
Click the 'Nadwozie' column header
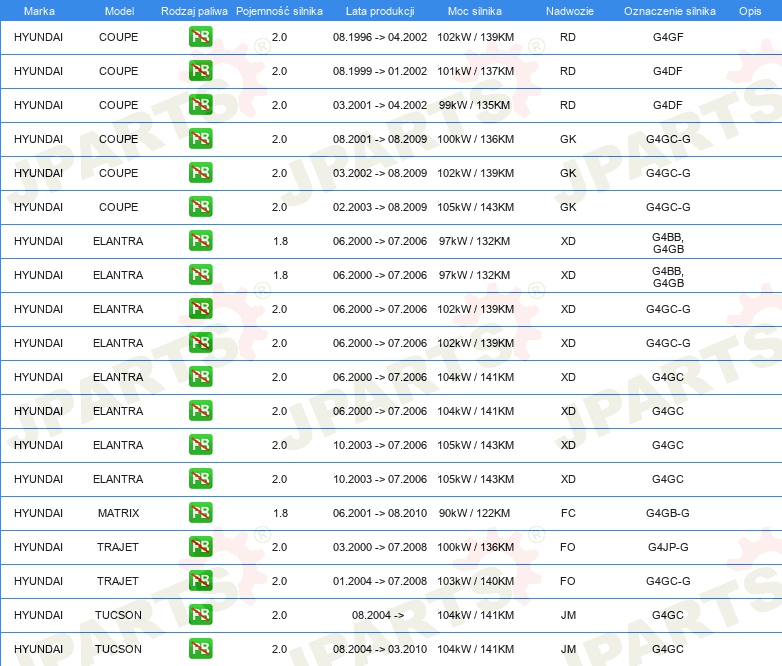(x=570, y=11)
